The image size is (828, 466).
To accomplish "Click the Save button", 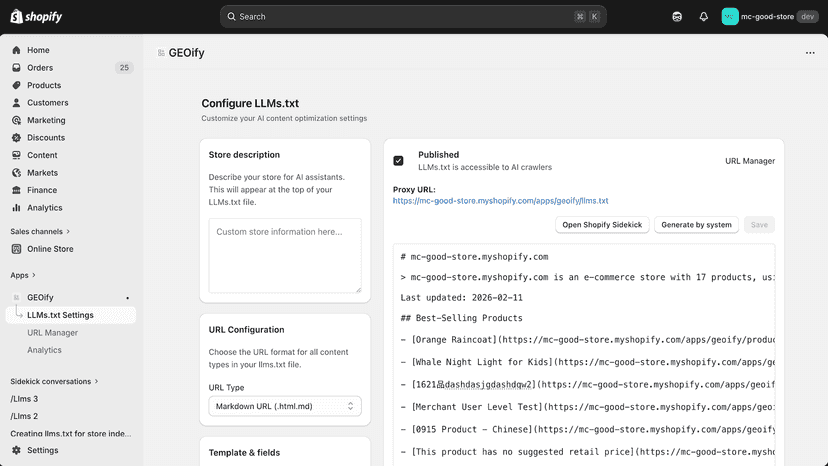I will click(759, 225).
